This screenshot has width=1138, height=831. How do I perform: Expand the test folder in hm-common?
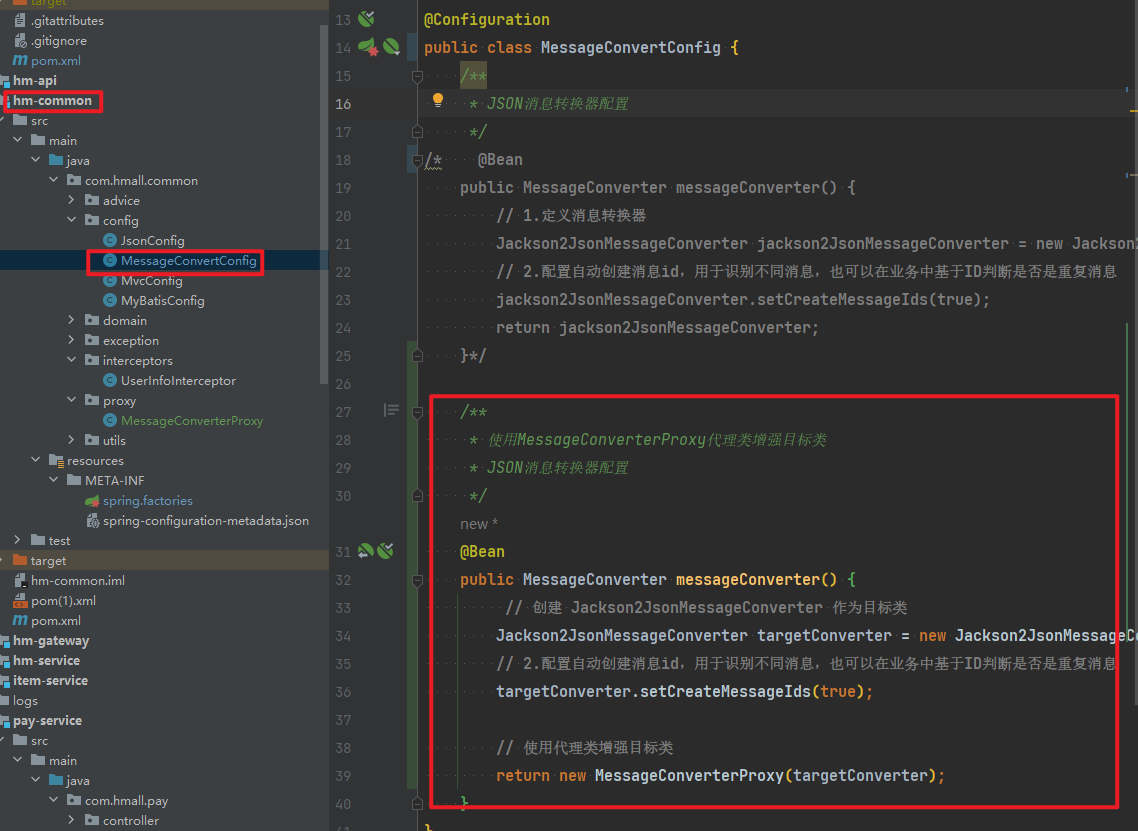pyautogui.click(x=18, y=540)
